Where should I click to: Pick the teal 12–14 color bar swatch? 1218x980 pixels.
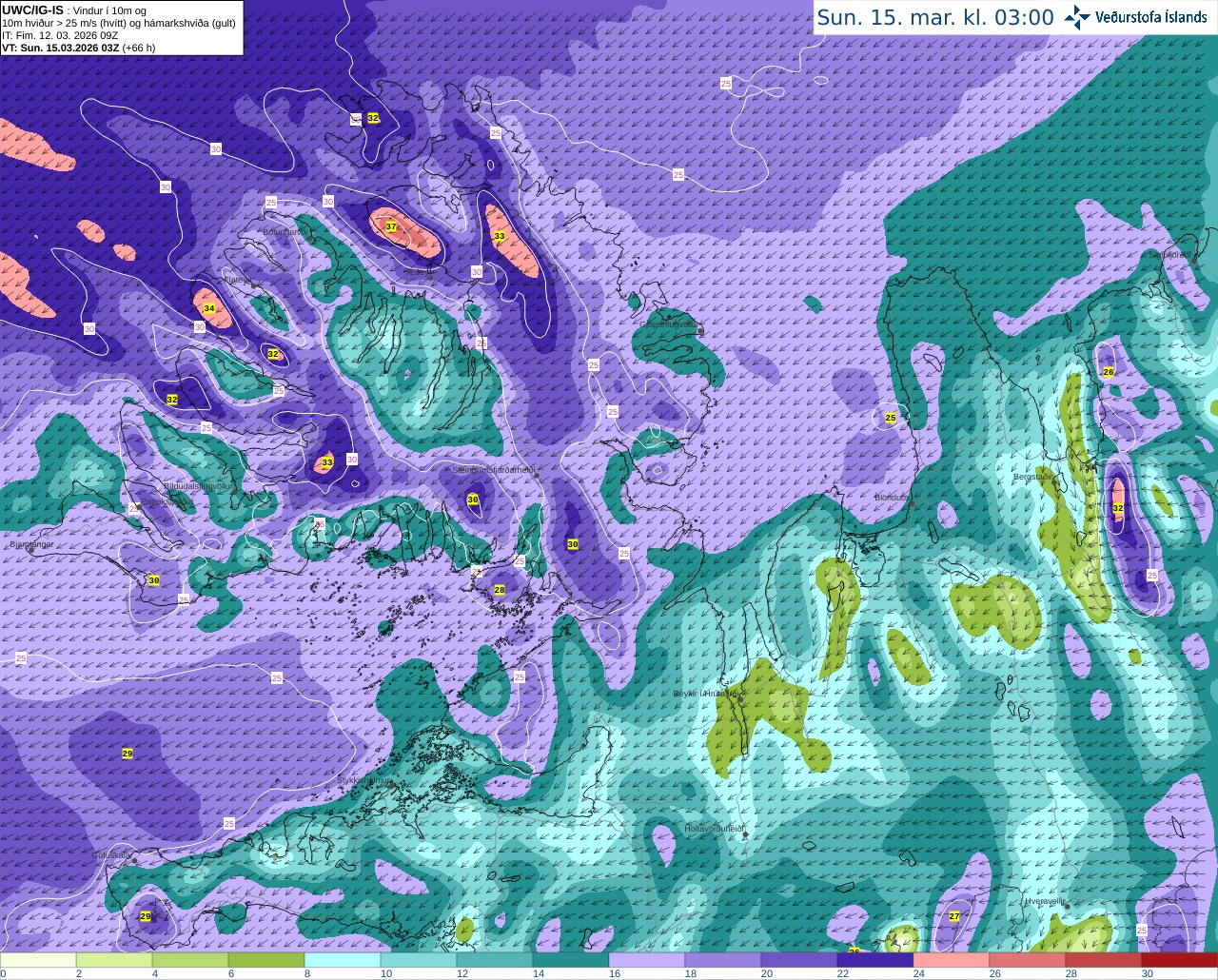coord(495,960)
